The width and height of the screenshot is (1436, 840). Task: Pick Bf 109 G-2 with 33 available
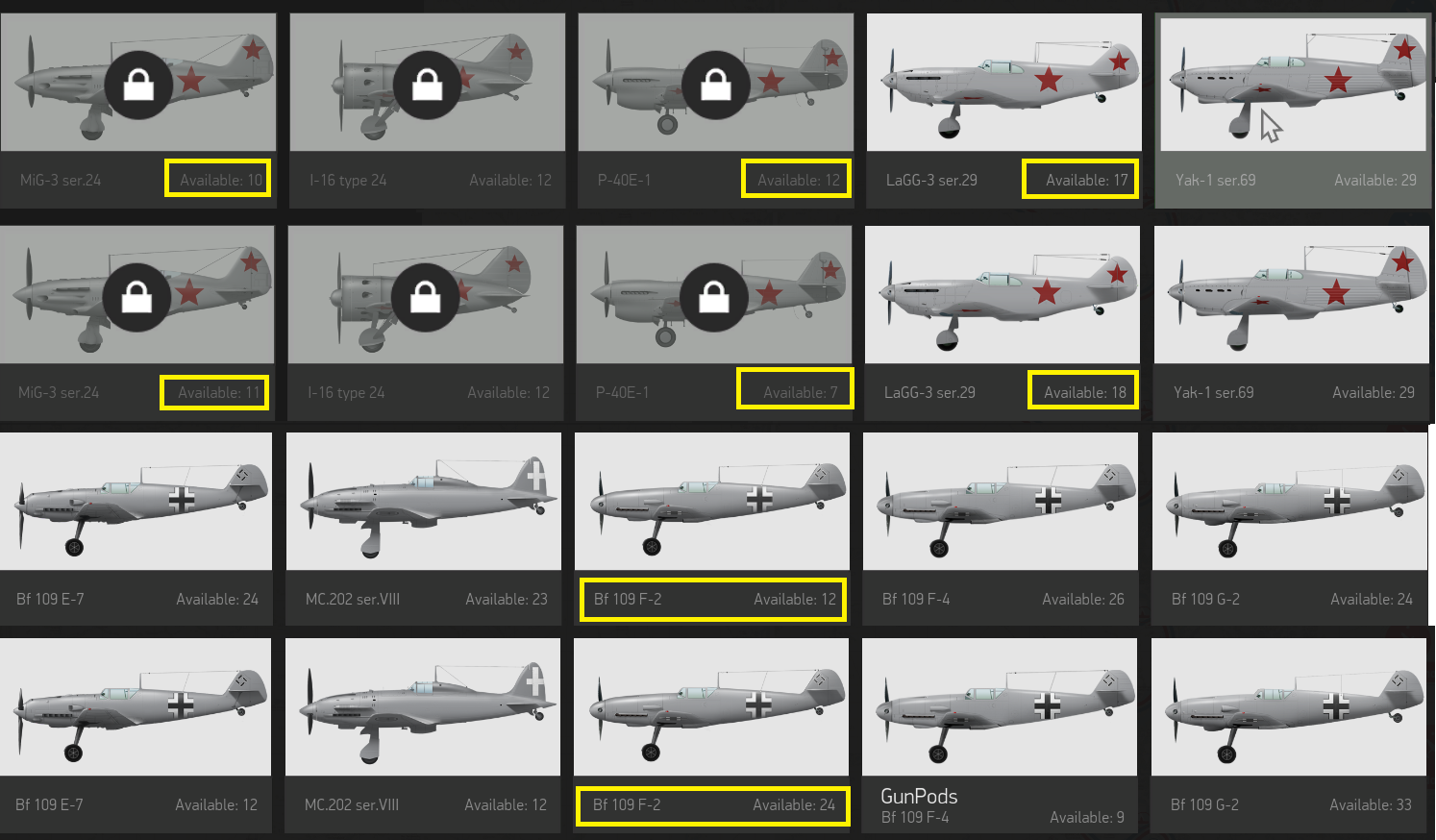[1289, 735]
